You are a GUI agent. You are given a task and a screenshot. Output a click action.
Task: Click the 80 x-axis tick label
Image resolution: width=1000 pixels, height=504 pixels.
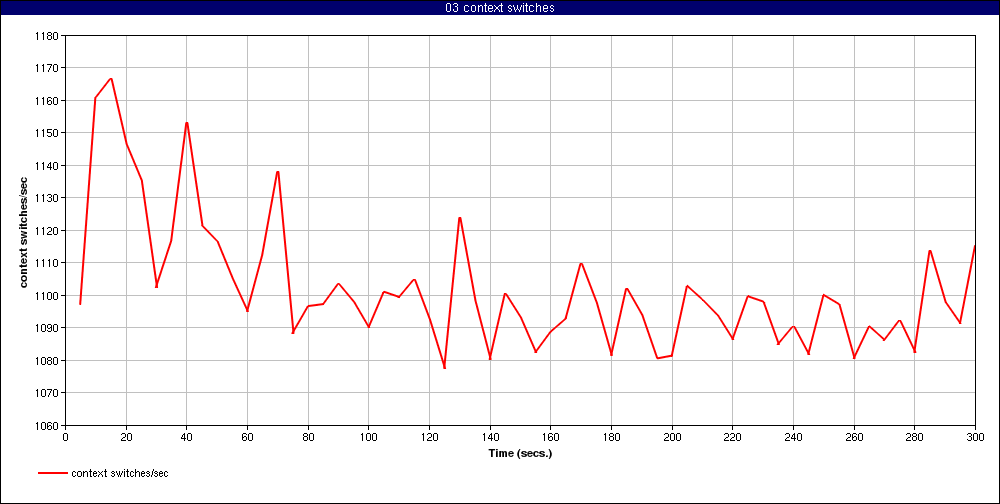(x=308, y=438)
